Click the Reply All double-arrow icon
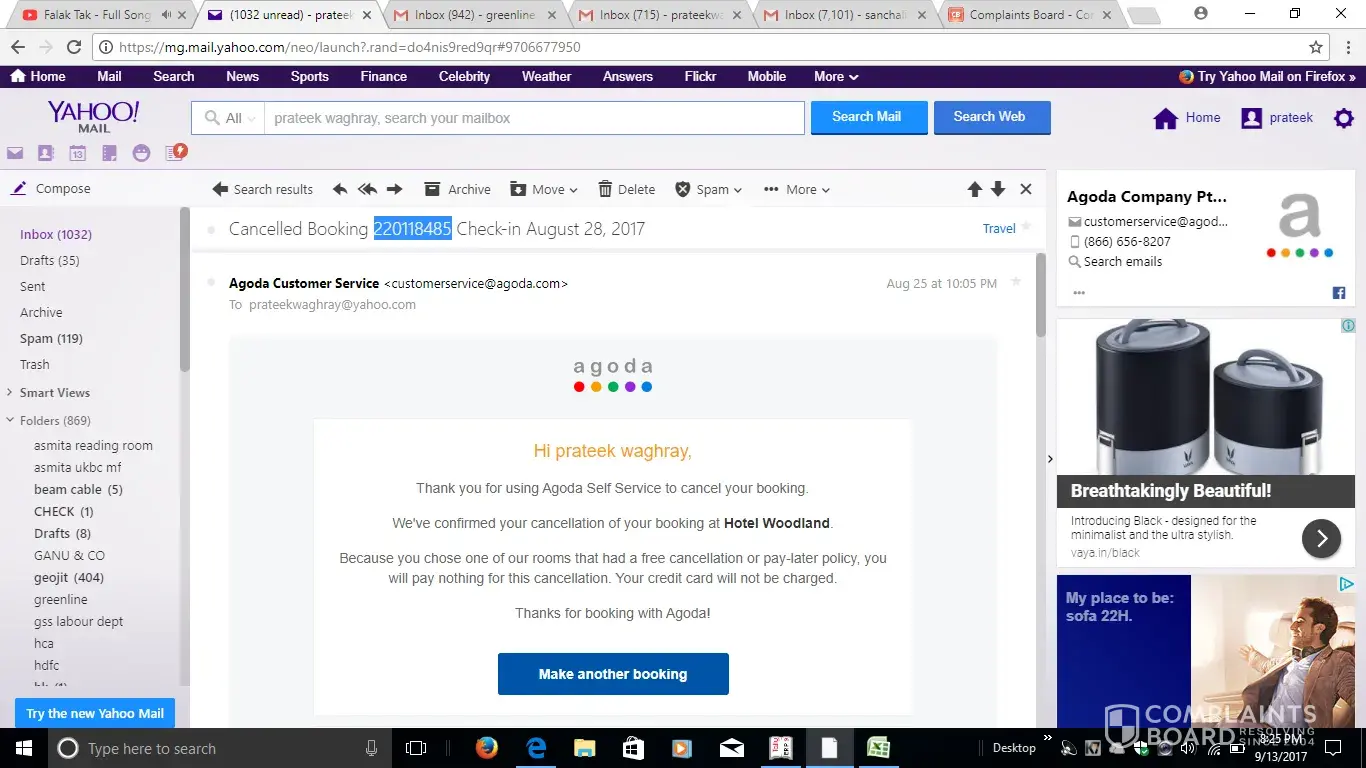Viewport: 1366px width, 768px height. 367,189
